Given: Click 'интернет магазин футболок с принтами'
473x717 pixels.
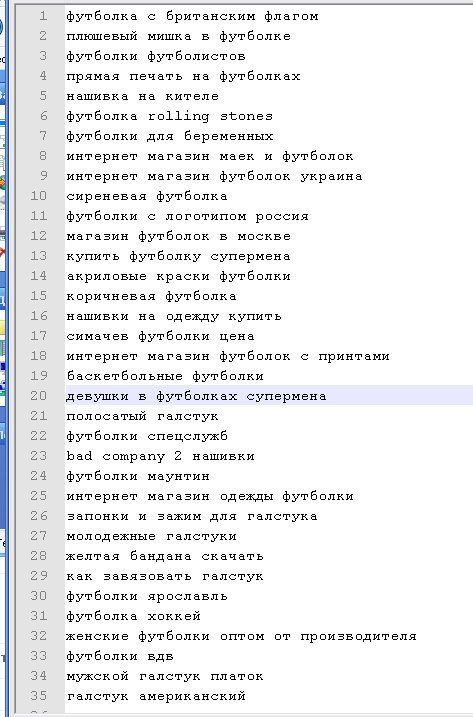Looking at the screenshot, I should (x=228, y=356).
